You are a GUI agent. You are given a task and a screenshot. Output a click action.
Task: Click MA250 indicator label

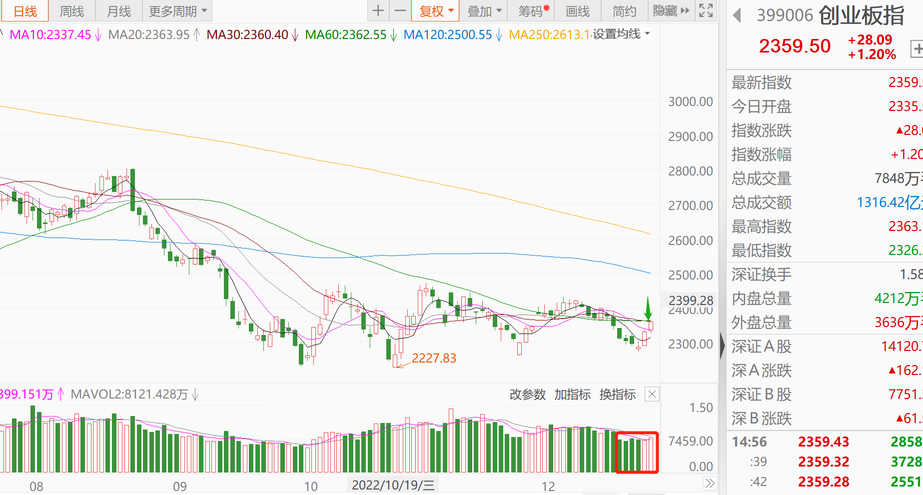[549, 35]
